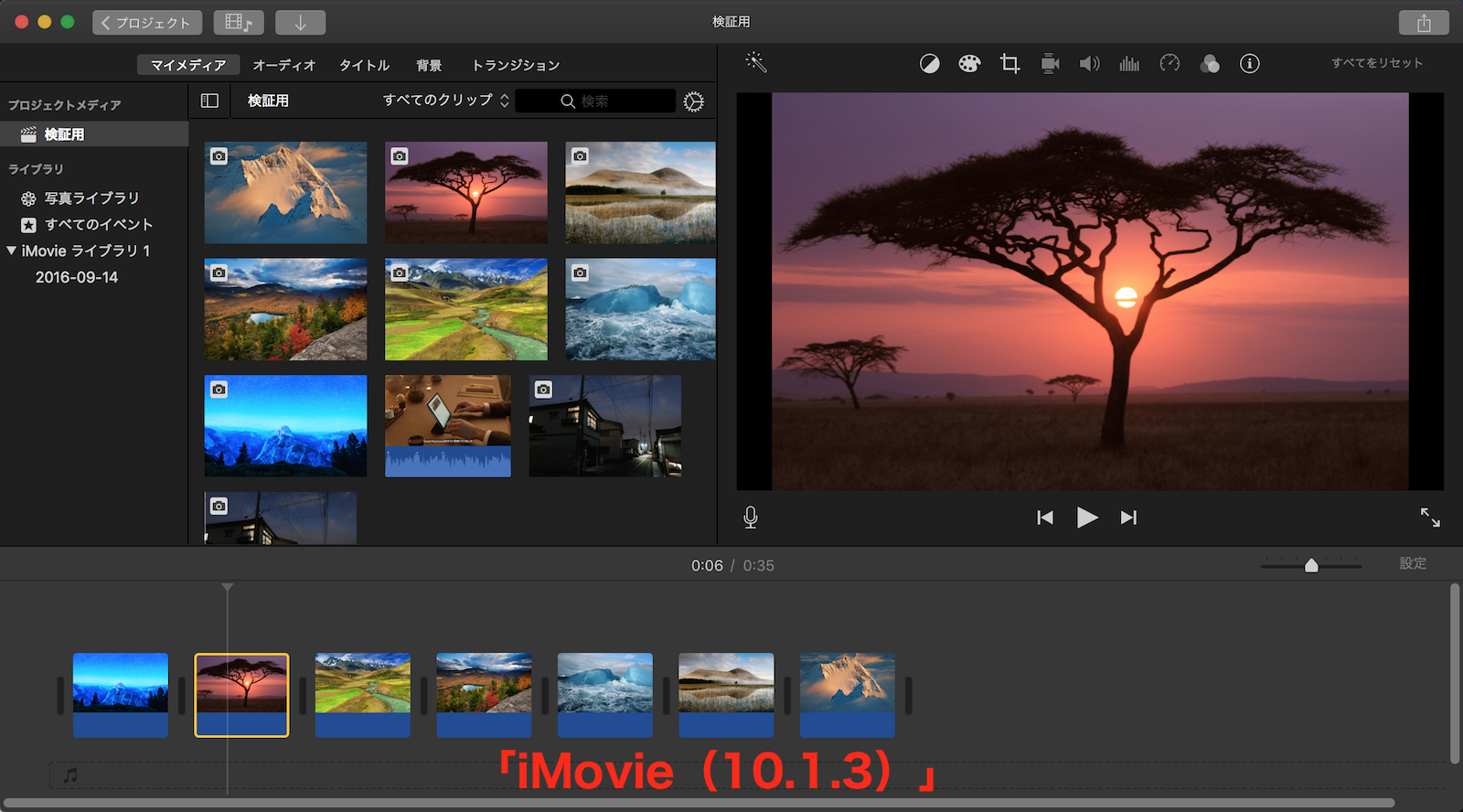Click the すべてをリセット button
This screenshot has width=1463, height=812.
tap(1376, 63)
